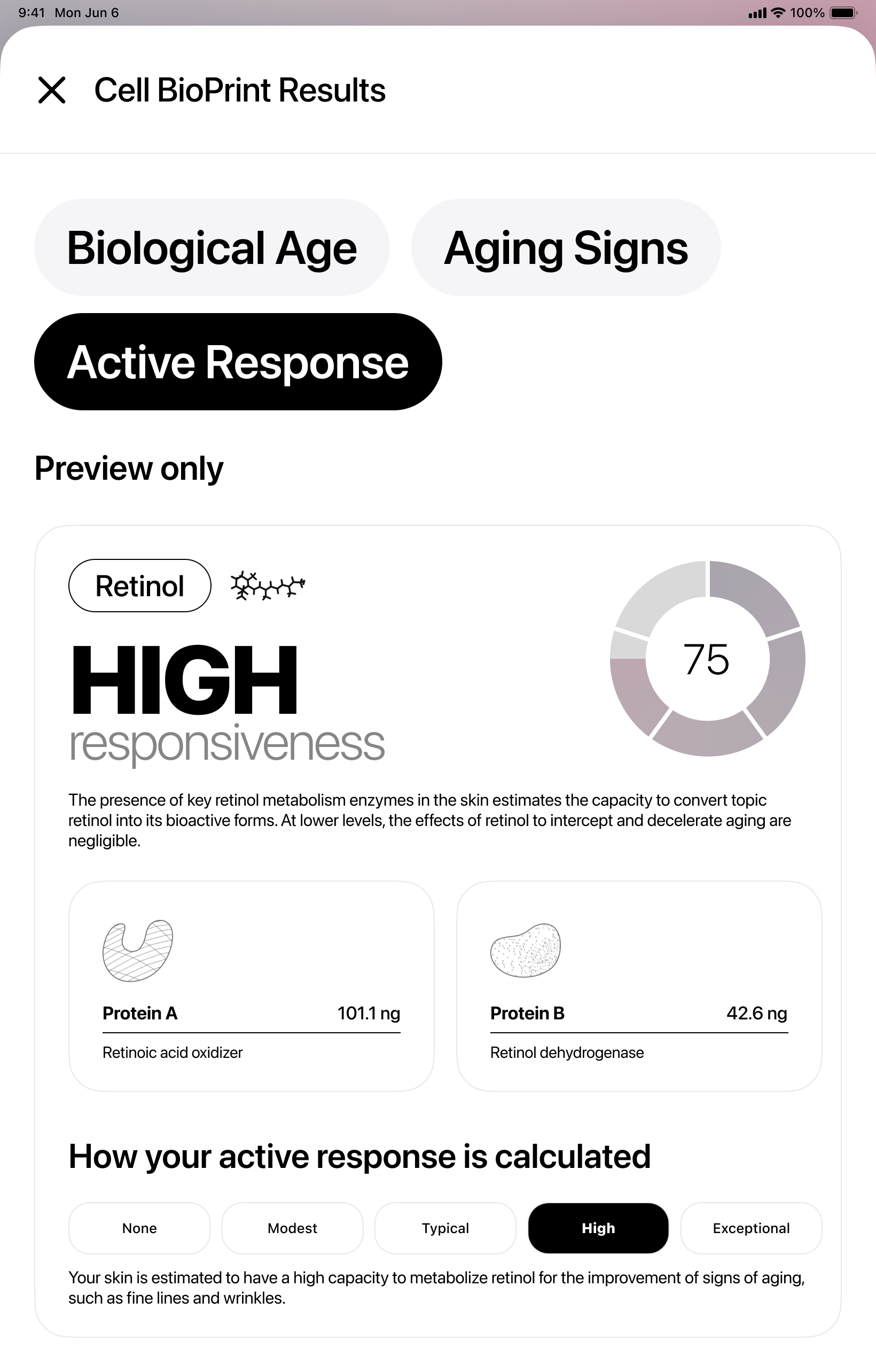Click the retinol molecule structure icon

click(x=267, y=586)
